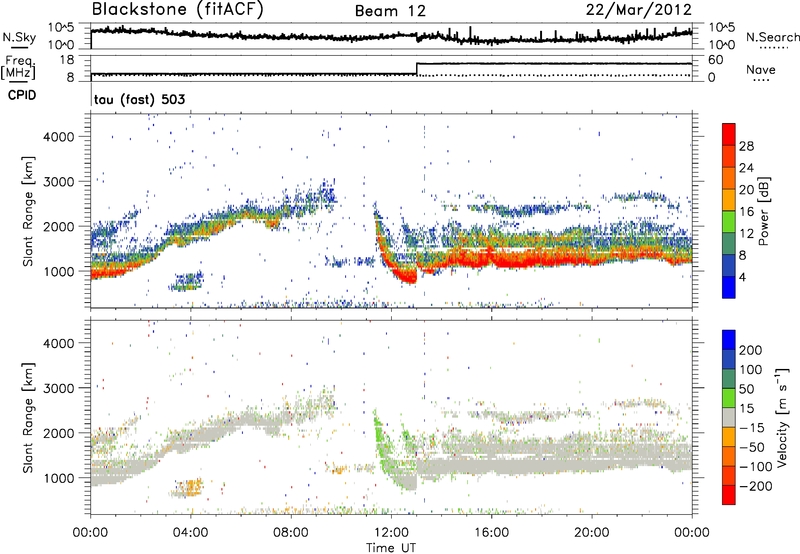Viewport: 800px width, 554px height.
Task: Click the Power [dB] colorbar title
Action: pos(763,211)
